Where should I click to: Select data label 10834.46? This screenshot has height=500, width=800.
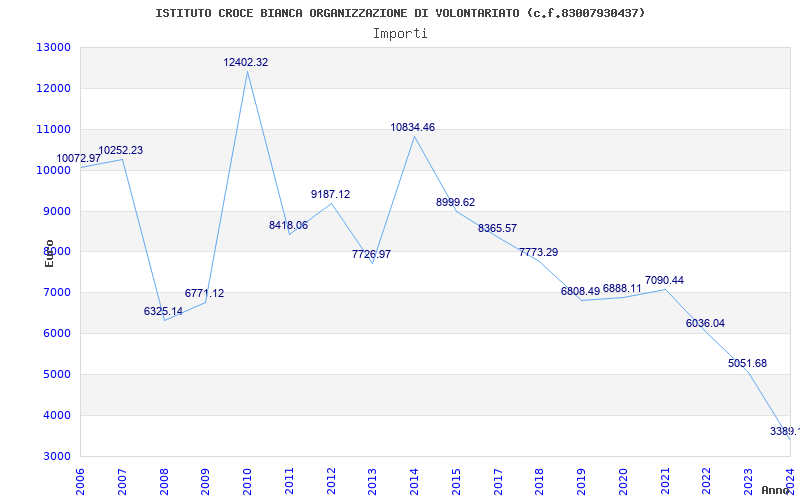point(413,128)
